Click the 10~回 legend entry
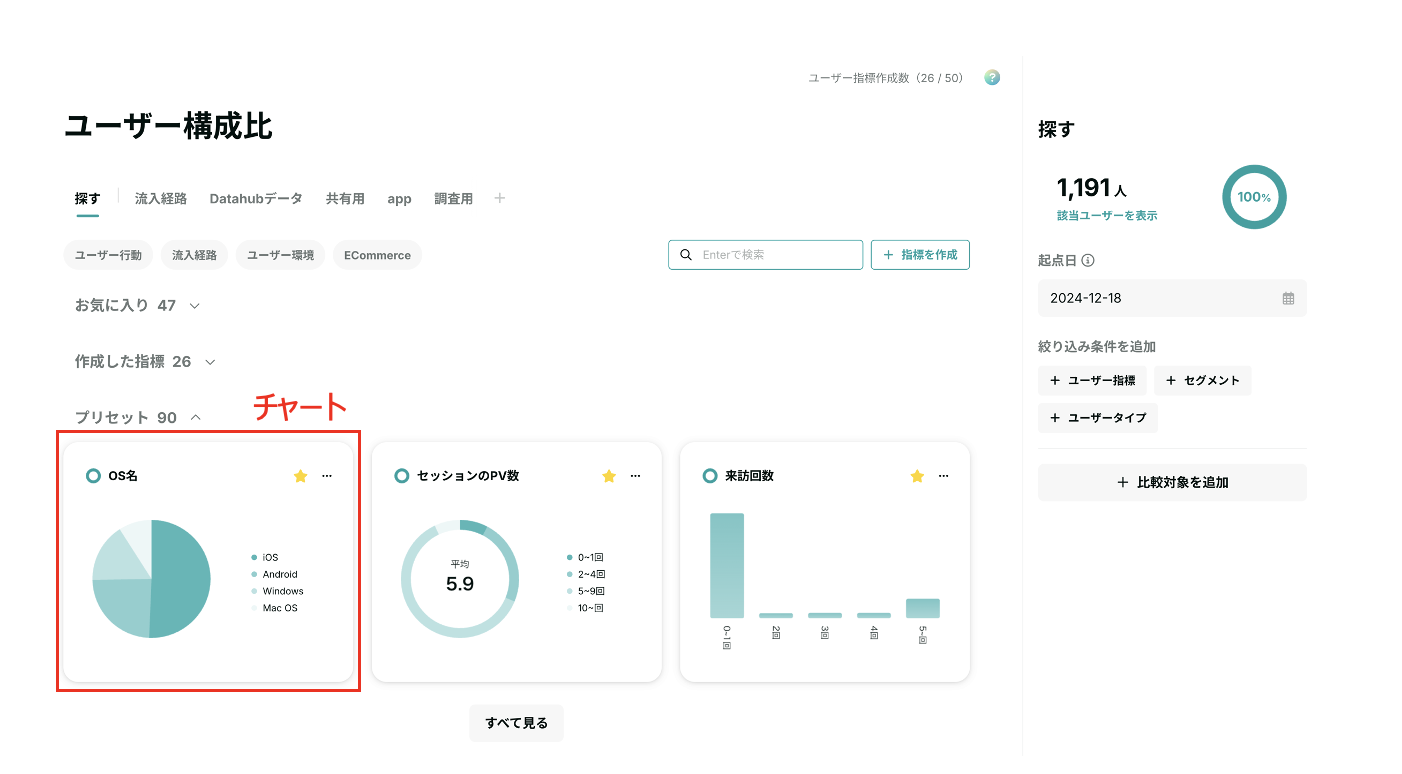This screenshot has height=774, width=1402. tap(585, 608)
